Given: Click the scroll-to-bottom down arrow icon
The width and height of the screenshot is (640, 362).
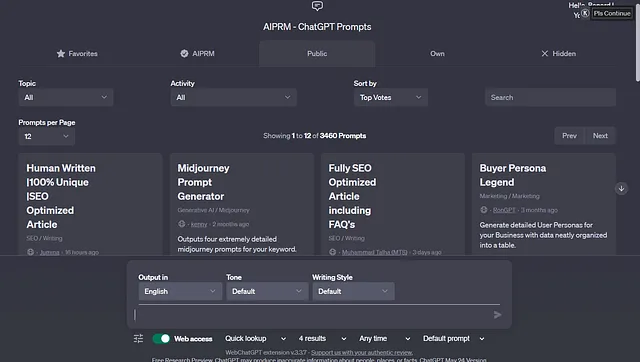Looking at the screenshot, I should 621,189.
